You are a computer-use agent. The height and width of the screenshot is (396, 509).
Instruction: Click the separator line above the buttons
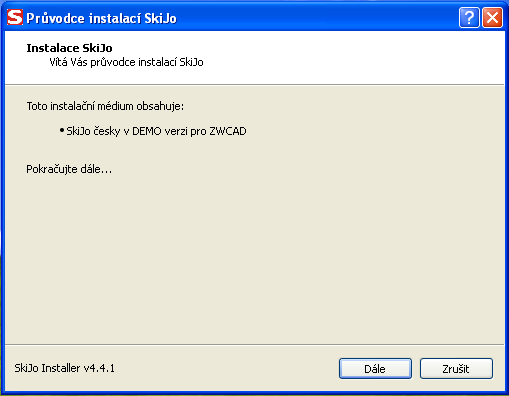[x=255, y=344]
